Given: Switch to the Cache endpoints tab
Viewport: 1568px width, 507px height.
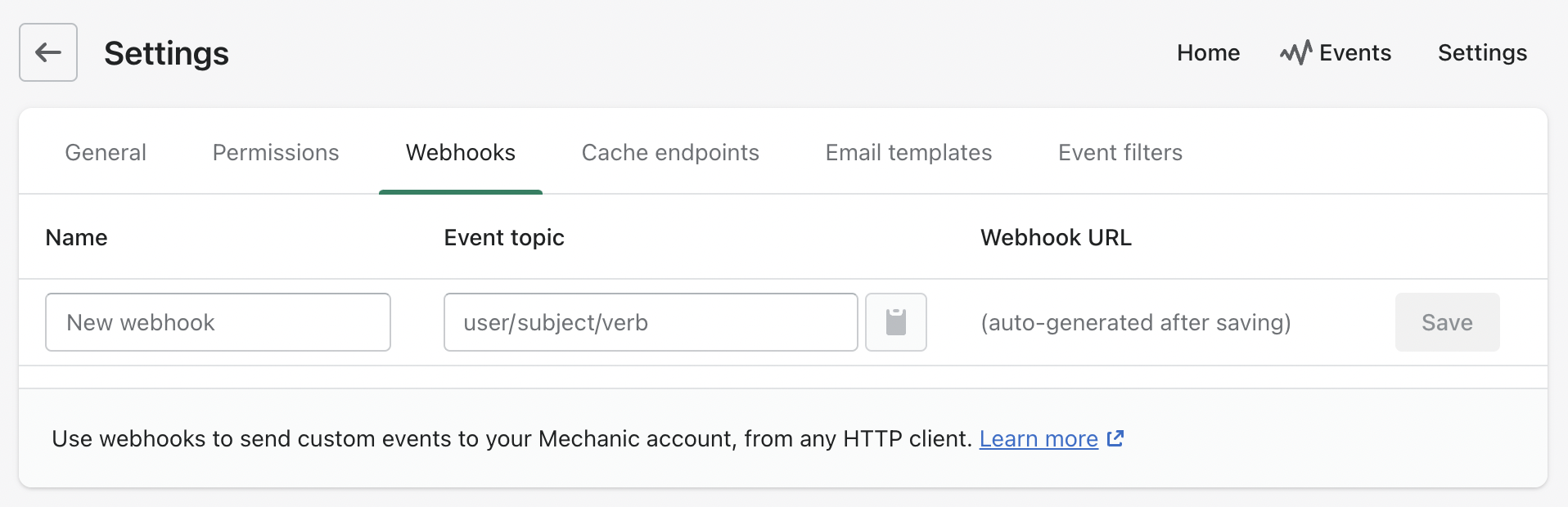Looking at the screenshot, I should click(670, 153).
